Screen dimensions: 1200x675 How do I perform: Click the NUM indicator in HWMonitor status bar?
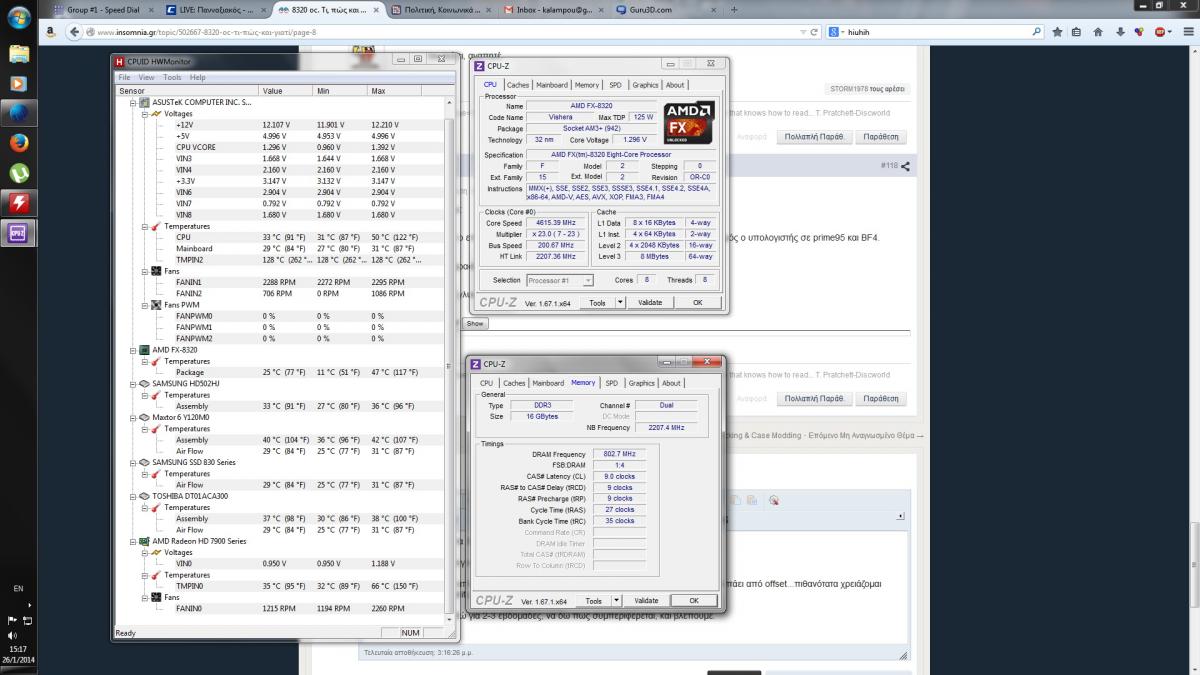click(x=411, y=633)
